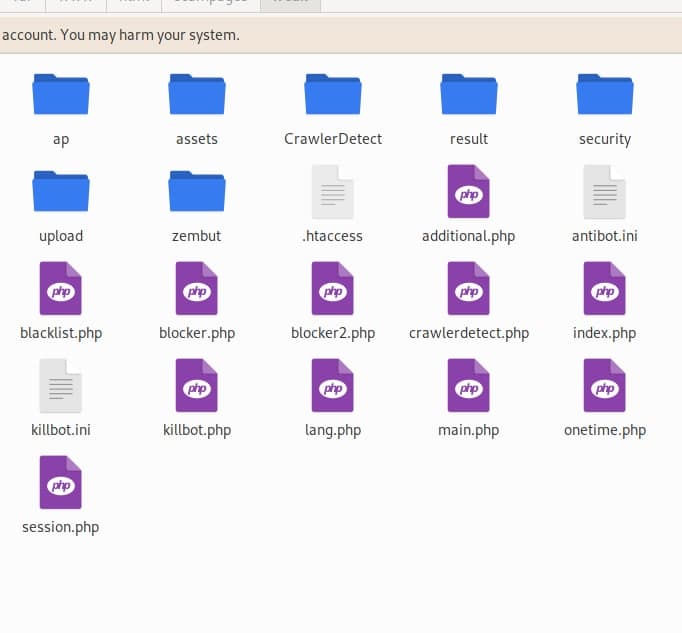The width and height of the screenshot is (682, 633).
Task: Highlight the blocker2.php file
Action: click(x=333, y=289)
